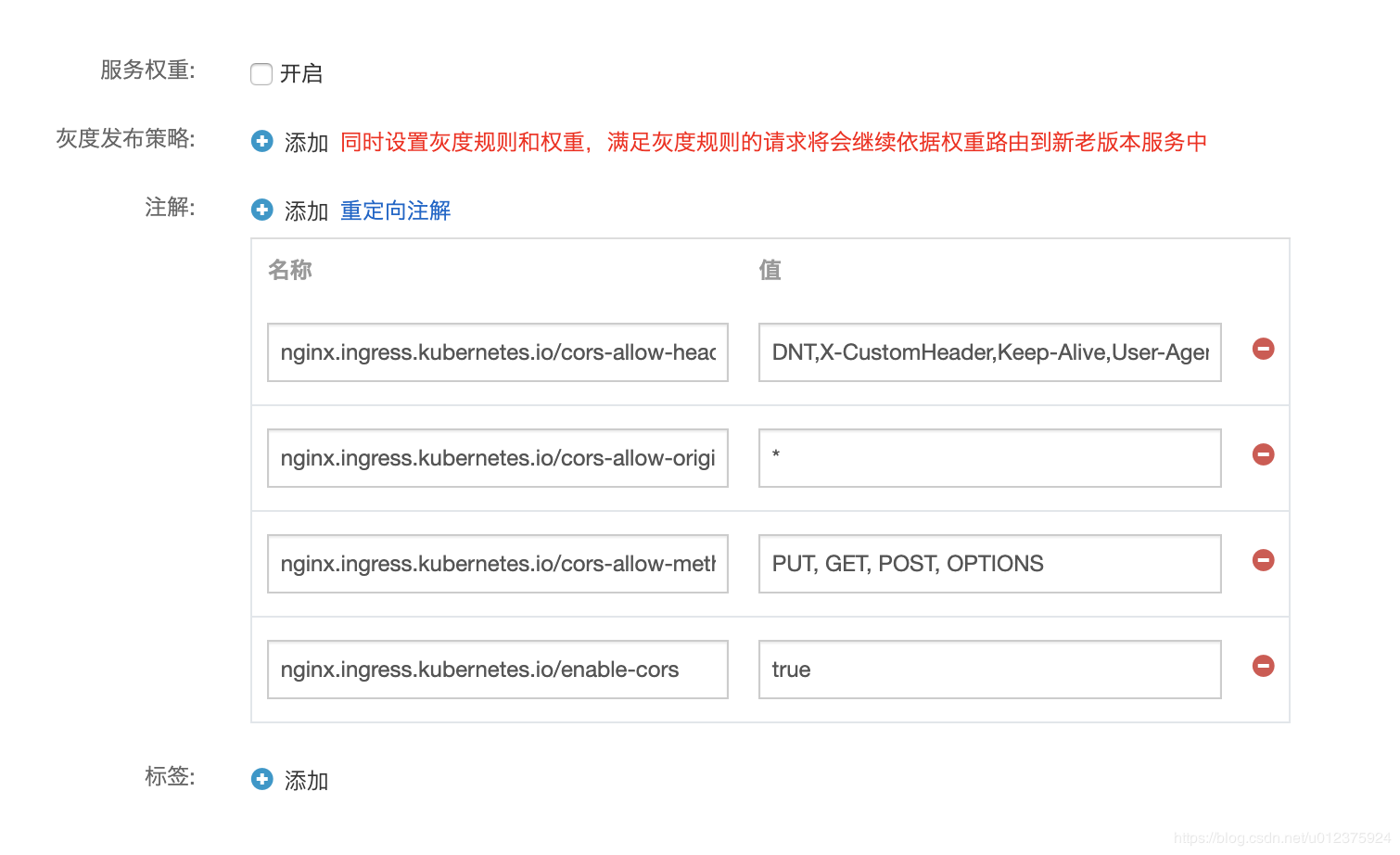This screenshot has width=1400, height=855.
Task: Focus the DNT,X-CustomHeader value field
Action: [990, 352]
